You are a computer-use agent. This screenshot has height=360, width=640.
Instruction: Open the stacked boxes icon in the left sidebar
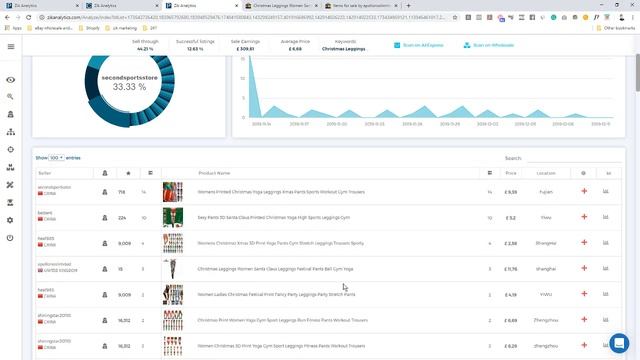11,167
